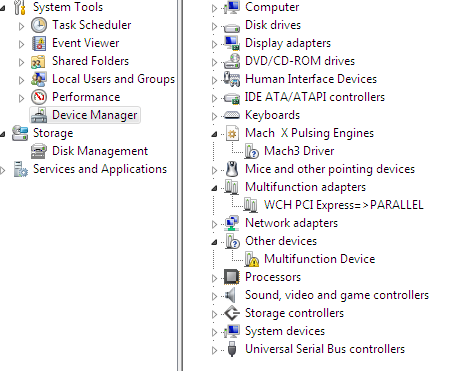Viewport: 451px width, 371px height.
Task: Click the System devices icon
Action: 232,331
